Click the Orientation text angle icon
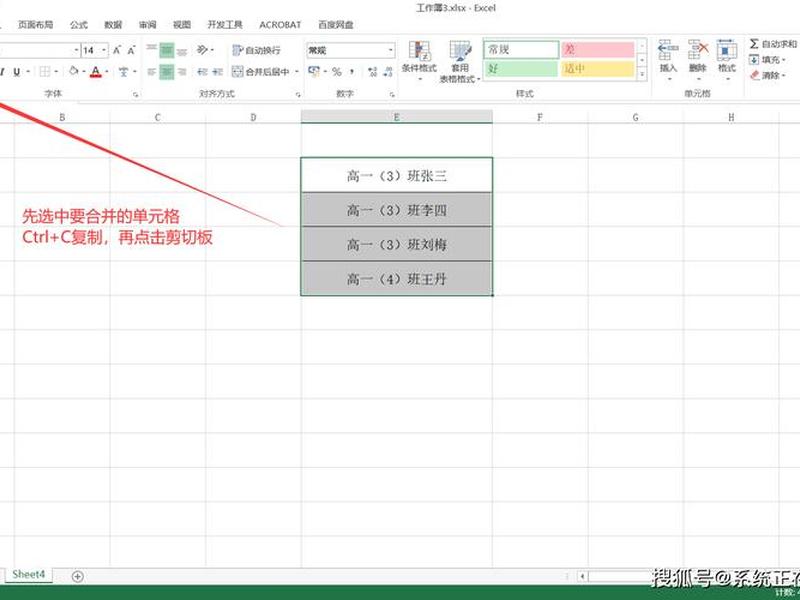 coord(203,49)
